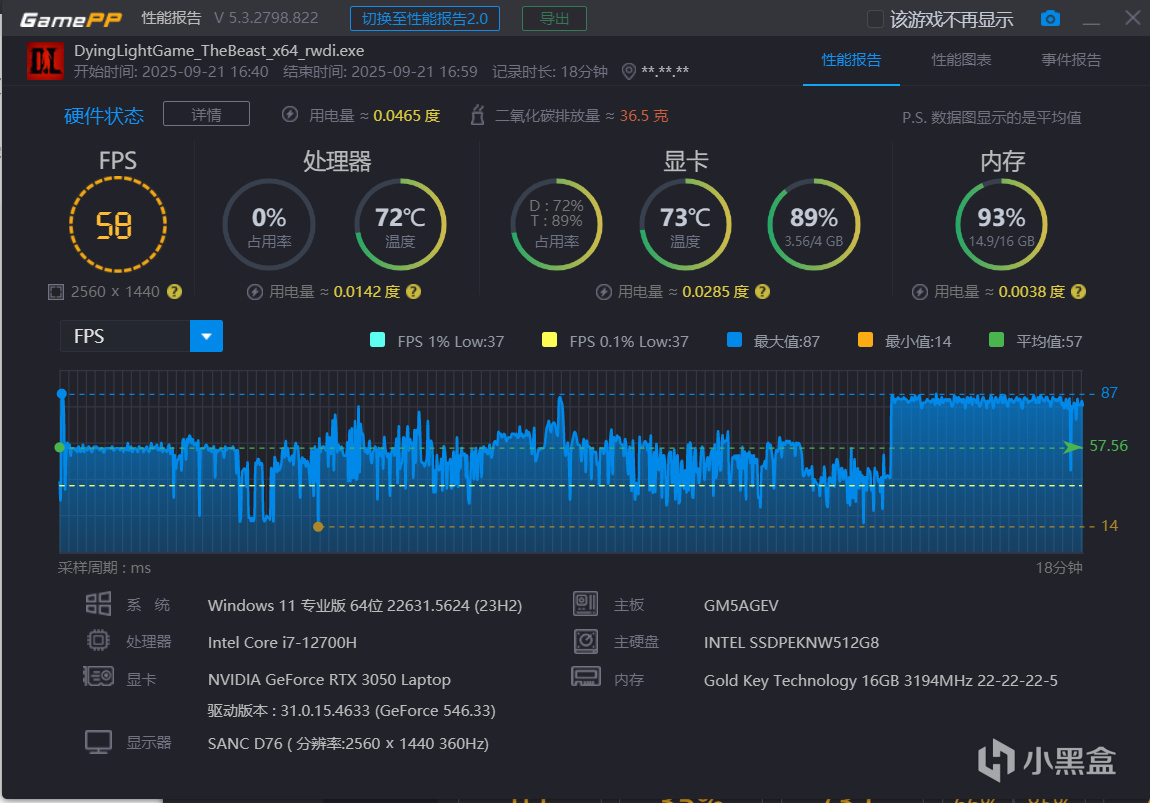The image size is (1150, 803).
Task: Click 记录时长: 18分钟 text
Action: pyautogui.click(x=550, y=72)
